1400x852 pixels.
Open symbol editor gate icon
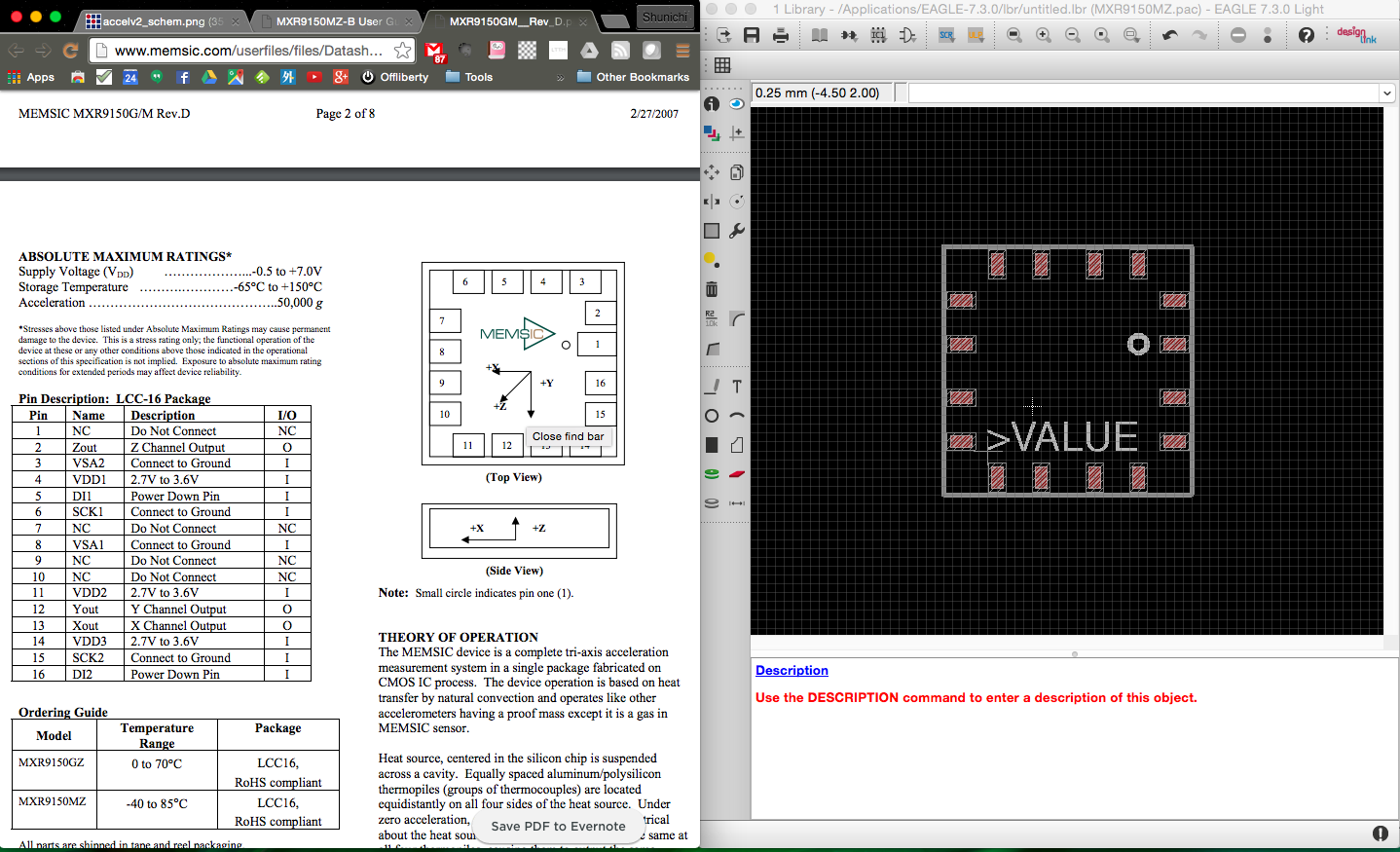[907, 35]
